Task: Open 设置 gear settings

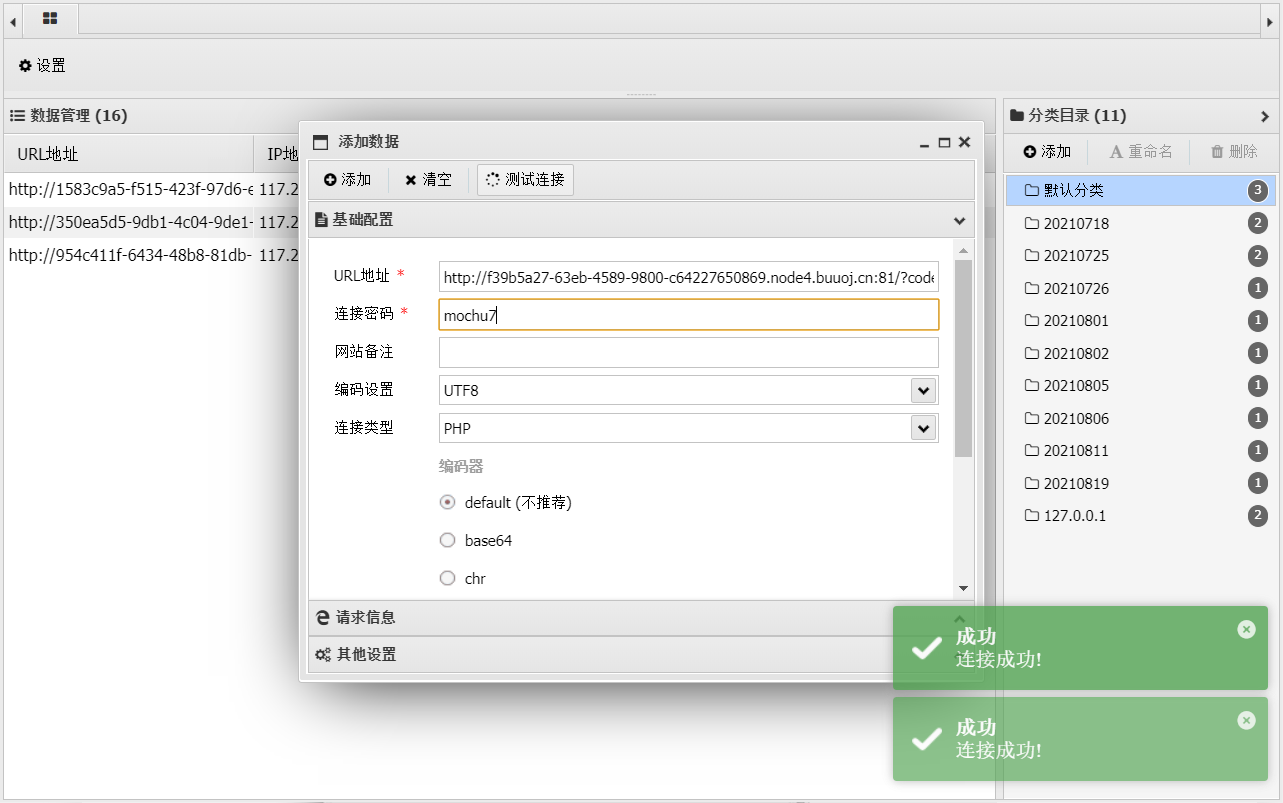Action: pyautogui.click(x=42, y=66)
